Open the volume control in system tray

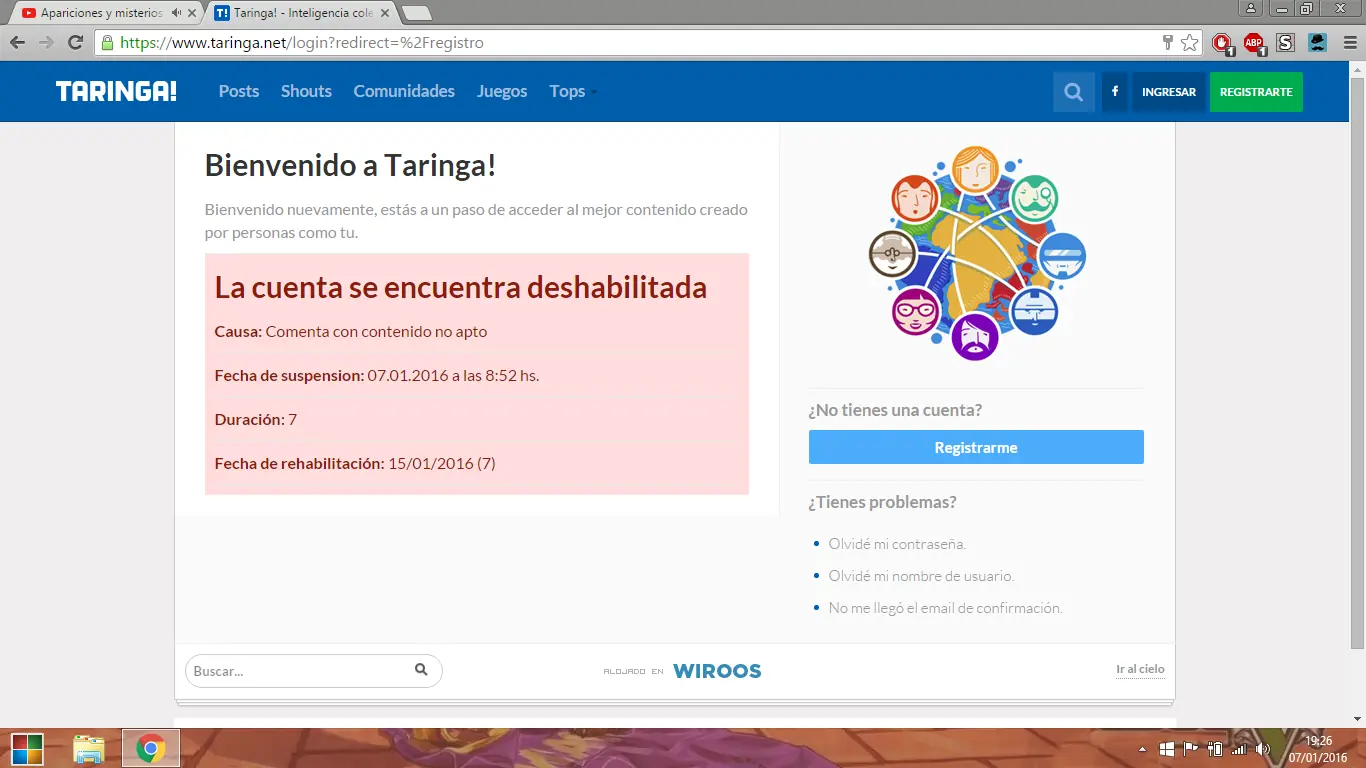(x=1262, y=748)
